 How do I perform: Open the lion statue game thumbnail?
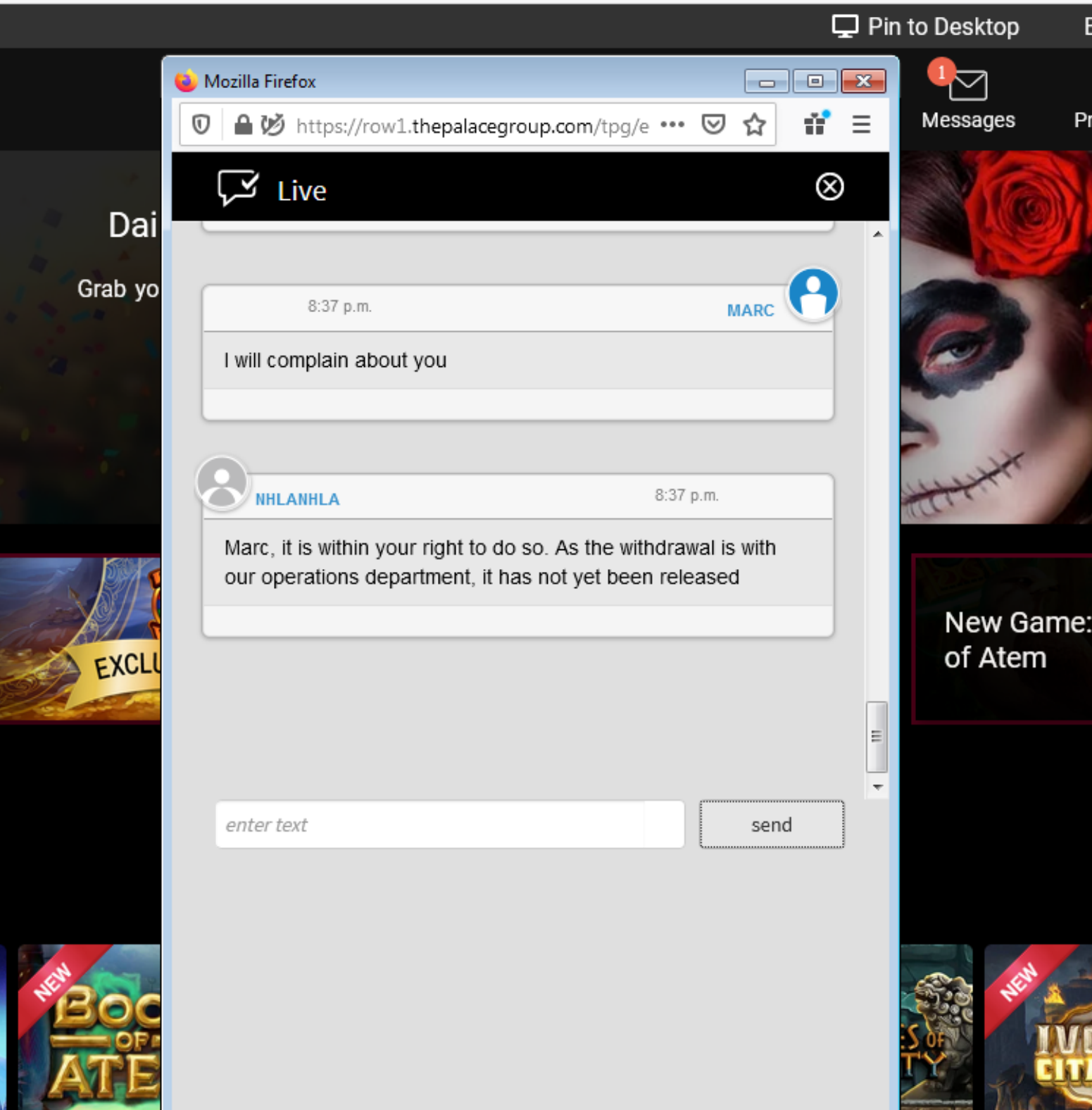click(x=936, y=1027)
